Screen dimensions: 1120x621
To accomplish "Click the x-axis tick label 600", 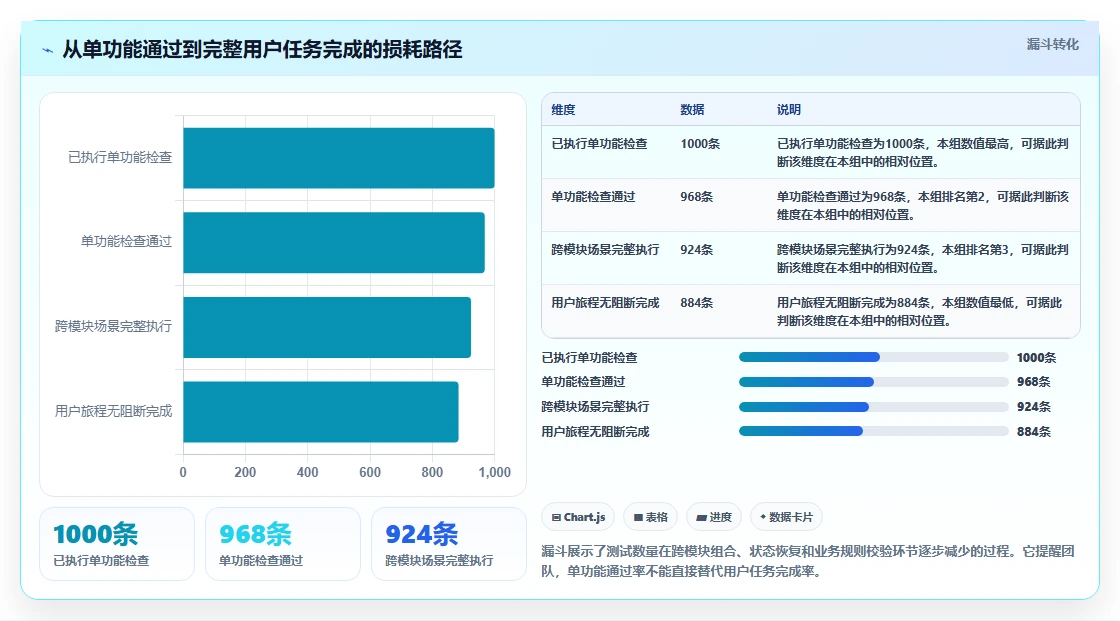I will tap(370, 472).
